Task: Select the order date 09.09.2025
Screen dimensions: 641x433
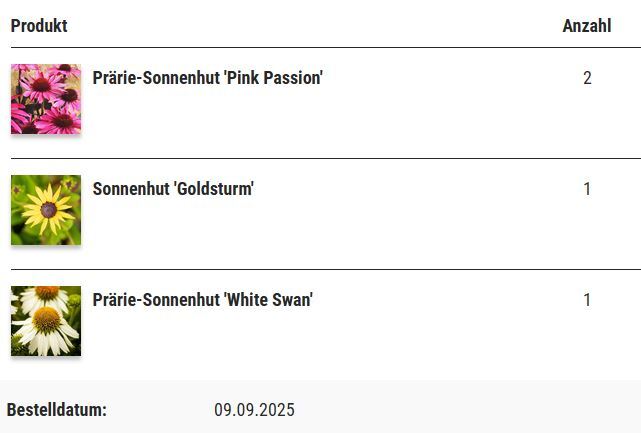Action: tap(254, 410)
